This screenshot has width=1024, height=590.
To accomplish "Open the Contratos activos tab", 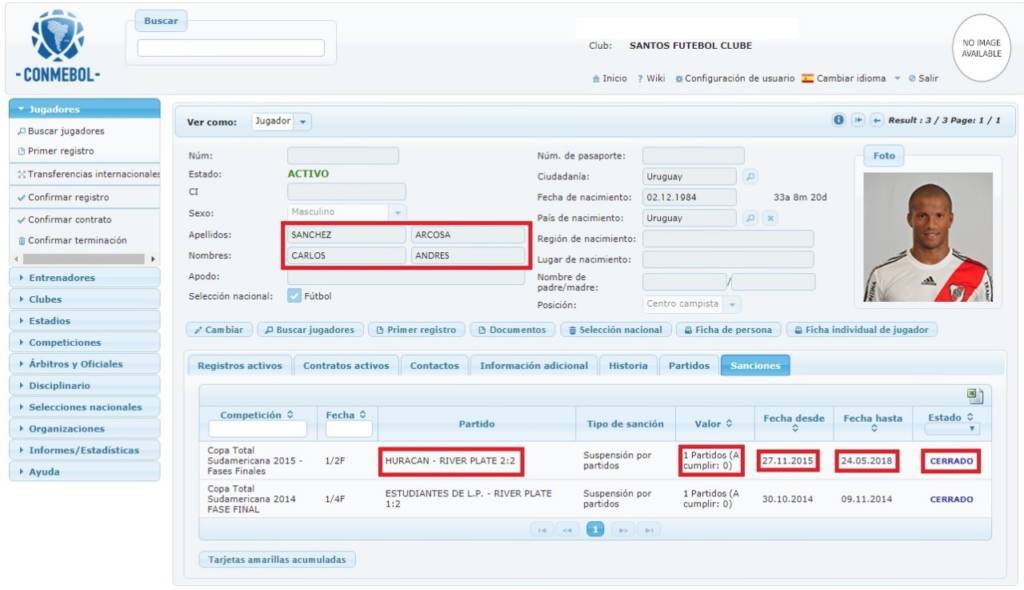I will [346, 366].
